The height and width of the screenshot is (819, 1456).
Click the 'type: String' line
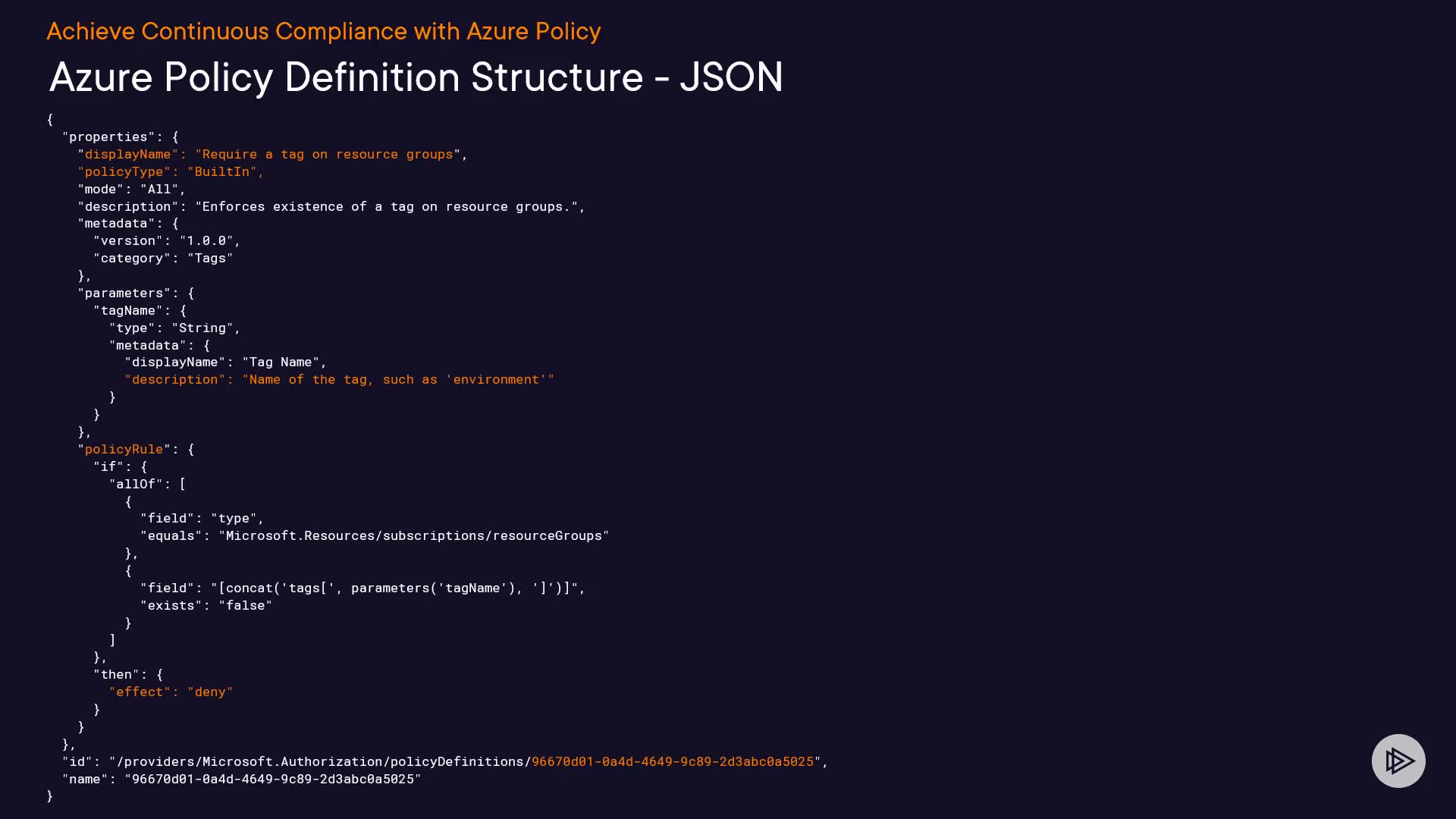pyautogui.click(x=174, y=328)
